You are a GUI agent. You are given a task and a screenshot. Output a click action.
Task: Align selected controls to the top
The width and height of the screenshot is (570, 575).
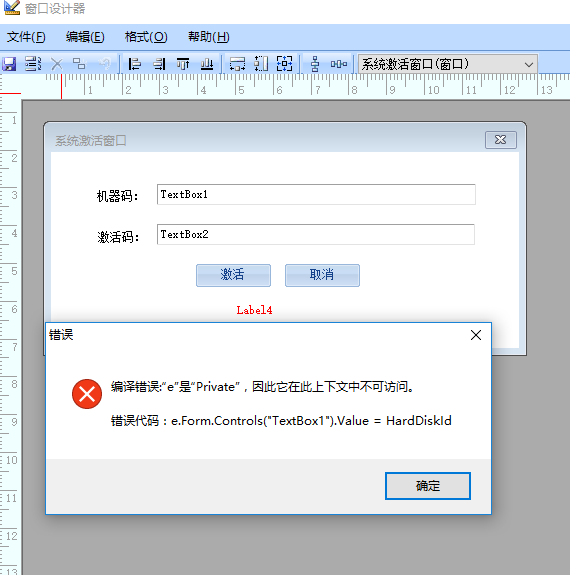pyautogui.click(x=183, y=64)
